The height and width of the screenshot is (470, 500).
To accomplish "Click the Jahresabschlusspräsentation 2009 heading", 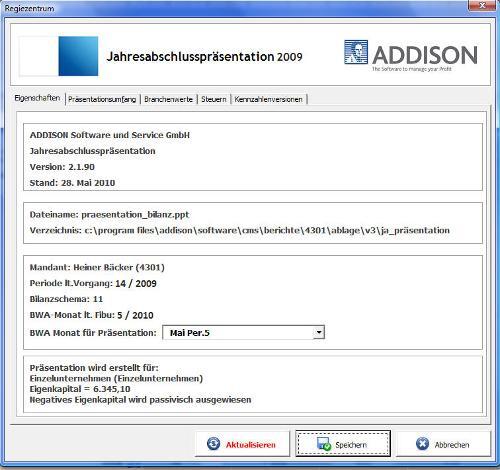I will [204, 56].
